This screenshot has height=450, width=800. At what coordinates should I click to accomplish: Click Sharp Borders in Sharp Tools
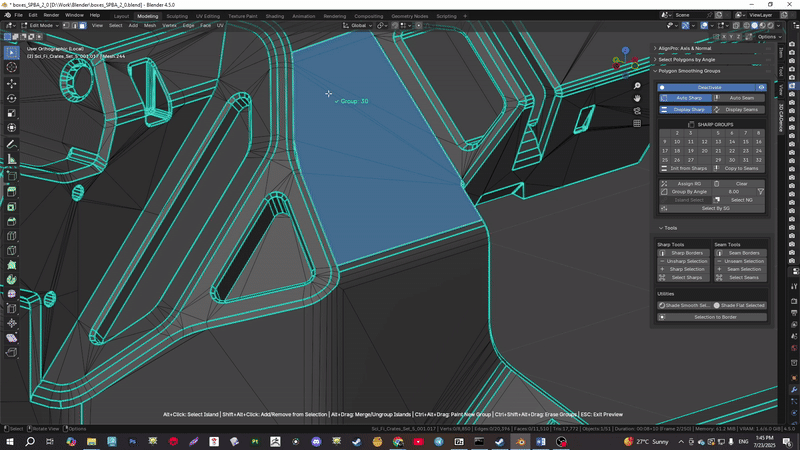[x=683, y=253]
